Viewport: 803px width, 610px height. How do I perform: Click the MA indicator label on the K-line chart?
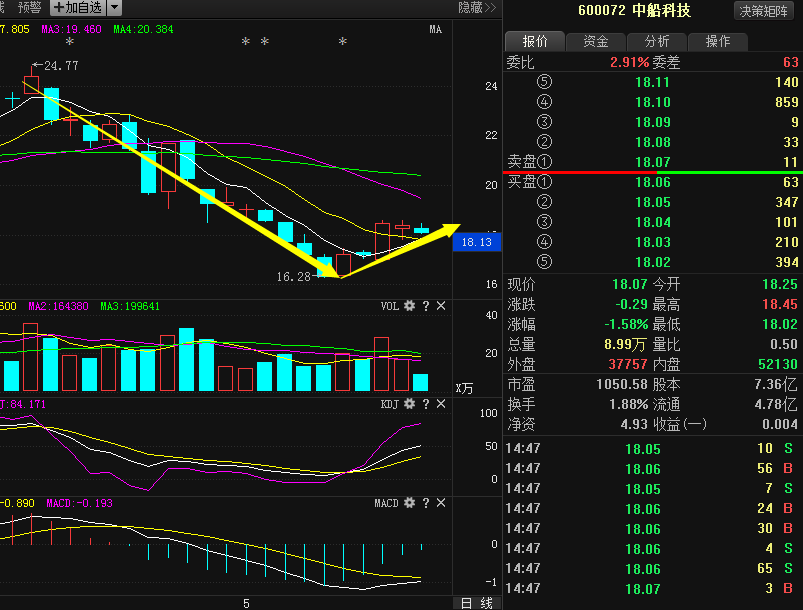click(435, 29)
